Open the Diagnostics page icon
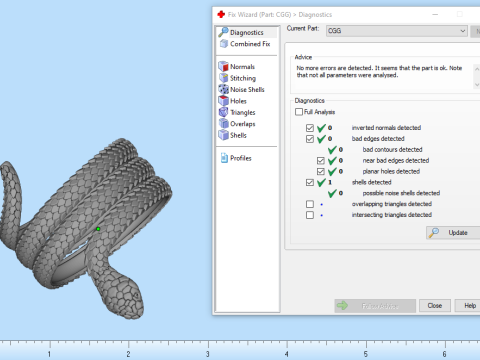 (223, 32)
